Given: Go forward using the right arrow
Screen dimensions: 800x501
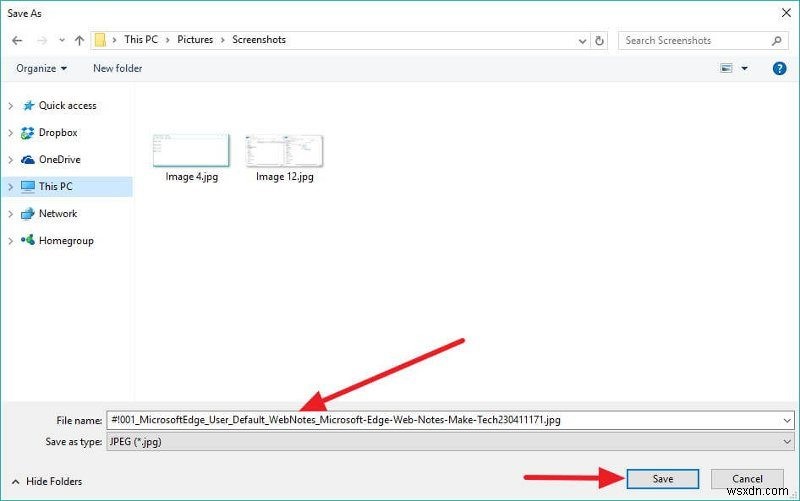Looking at the screenshot, I should [x=42, y=40].
